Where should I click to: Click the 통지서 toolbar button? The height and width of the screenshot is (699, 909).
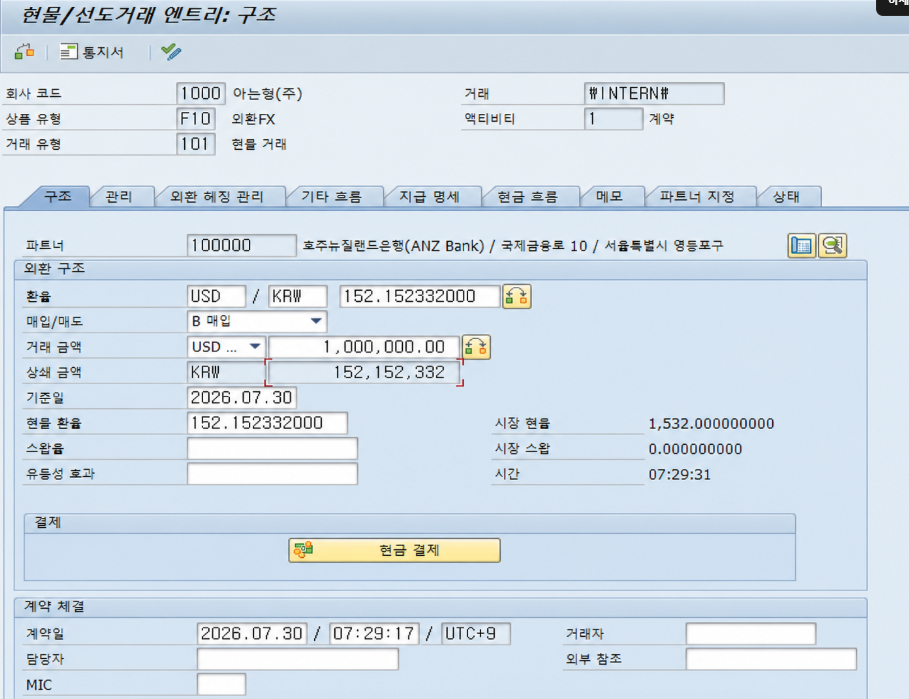click(92, 52)
